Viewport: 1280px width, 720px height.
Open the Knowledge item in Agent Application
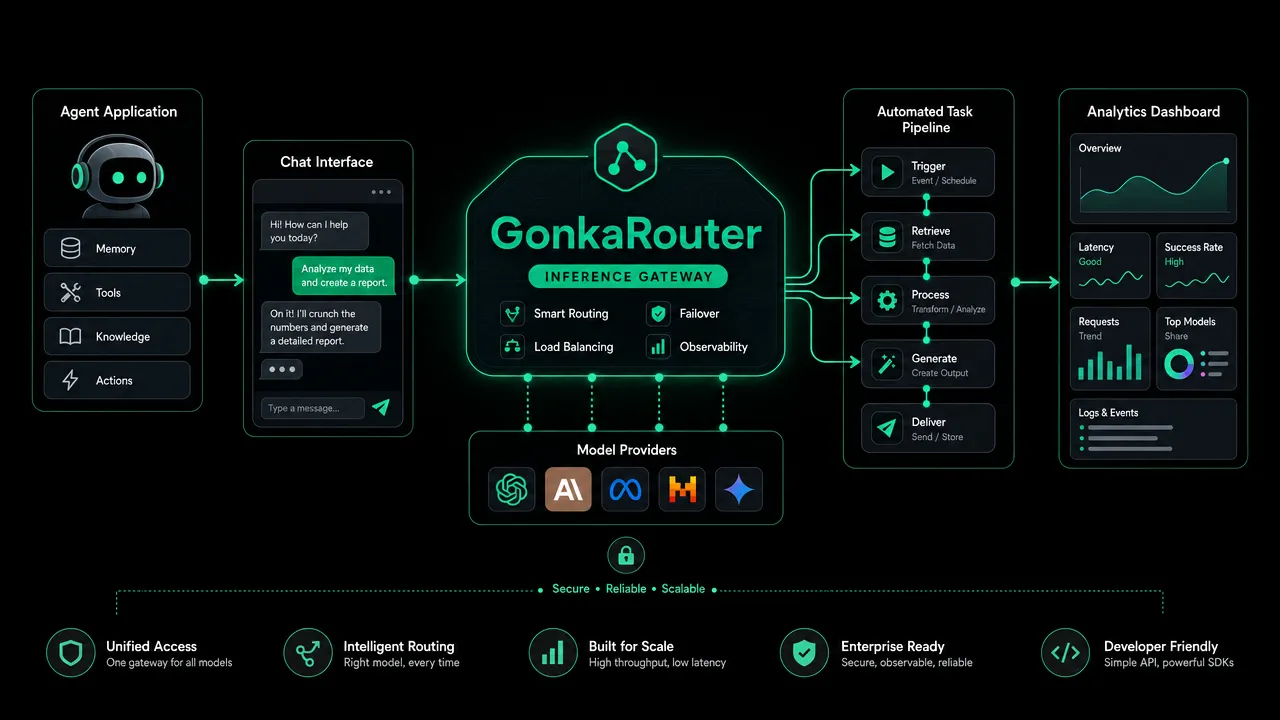(x=117, y=336)
